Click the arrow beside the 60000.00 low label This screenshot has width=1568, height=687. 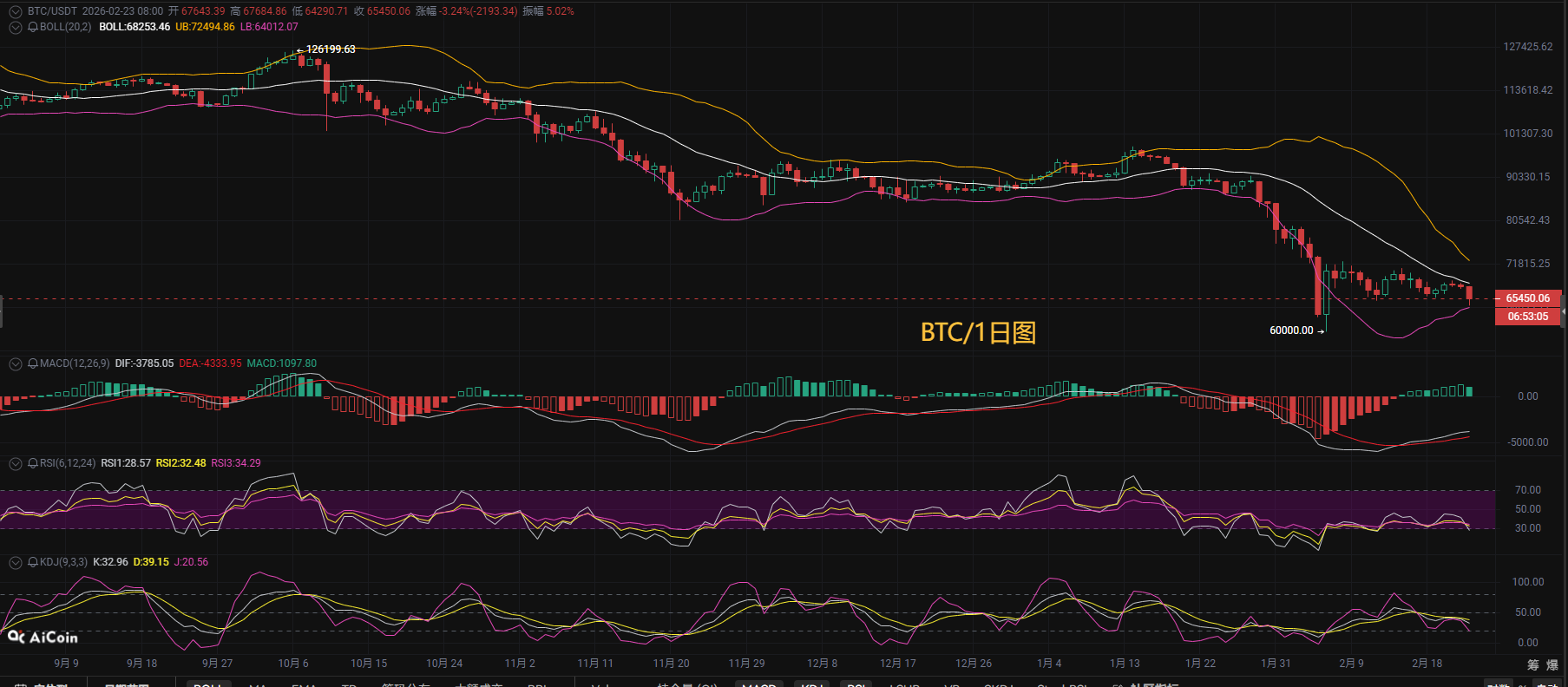[1321, 331]
